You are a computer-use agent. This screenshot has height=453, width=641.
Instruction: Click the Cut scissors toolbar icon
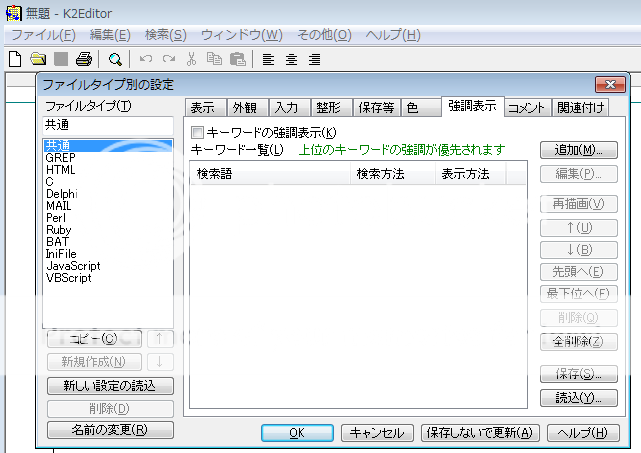pos(191,59)
